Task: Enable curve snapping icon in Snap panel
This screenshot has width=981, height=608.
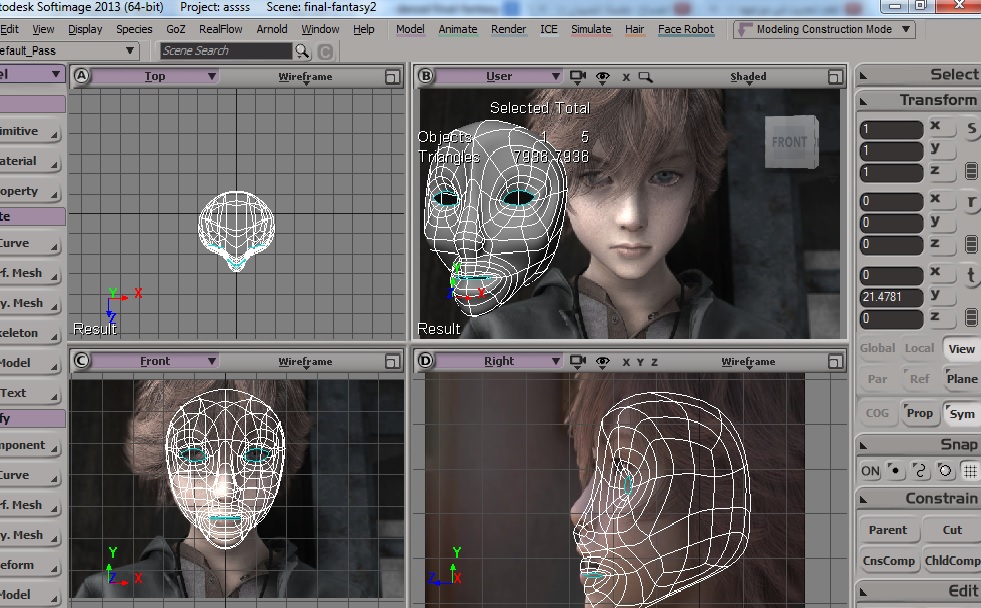Action: tap(920, 470)
